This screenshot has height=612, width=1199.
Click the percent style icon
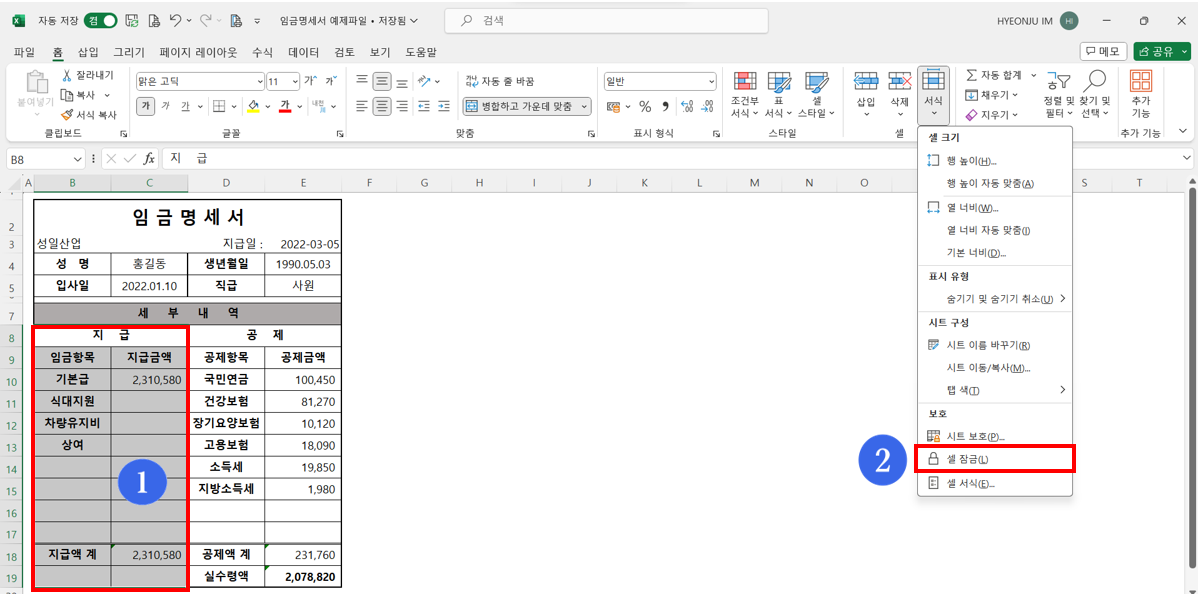coord(645,106)
